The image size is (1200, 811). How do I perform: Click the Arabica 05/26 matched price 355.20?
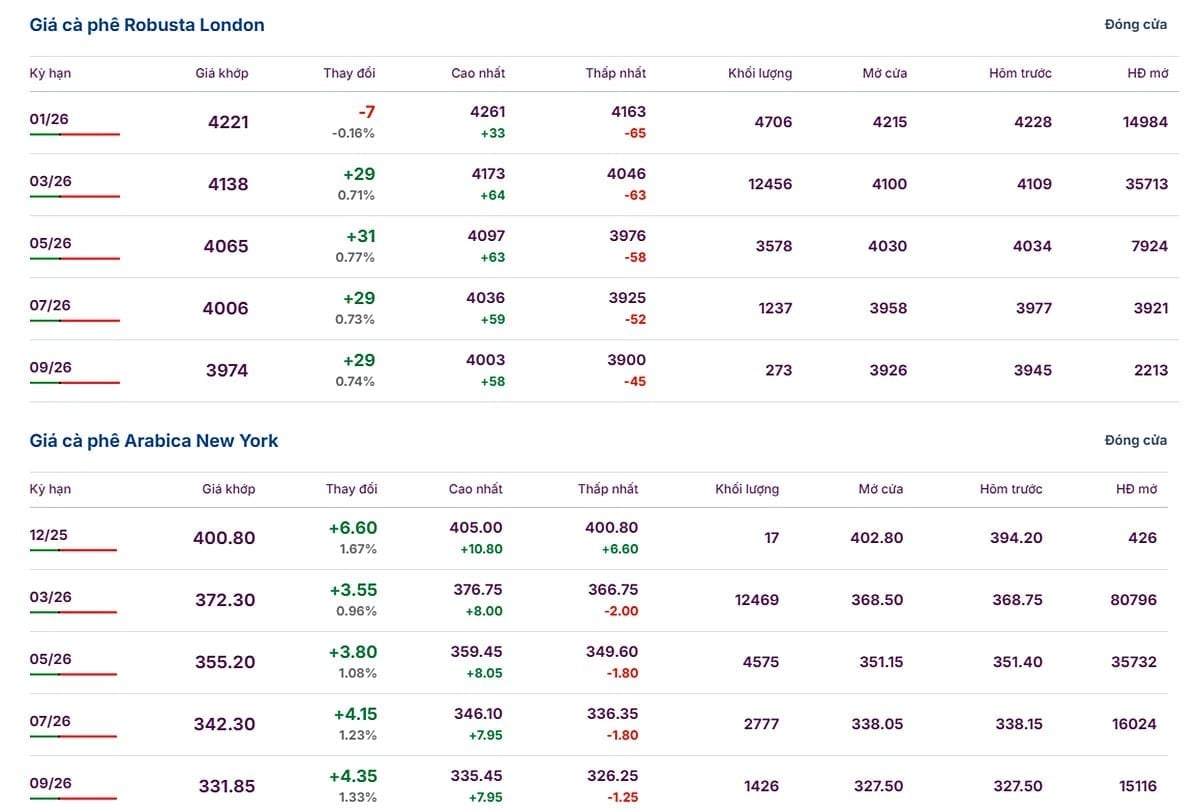click(x=224, y=662)
